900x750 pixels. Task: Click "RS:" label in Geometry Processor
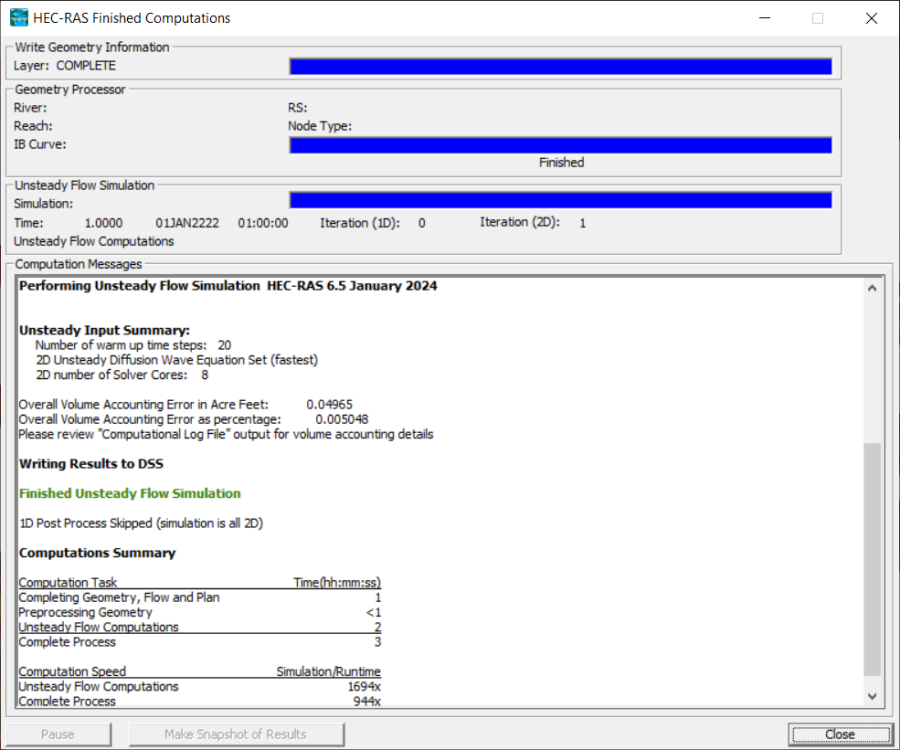(x=297, y=108)
